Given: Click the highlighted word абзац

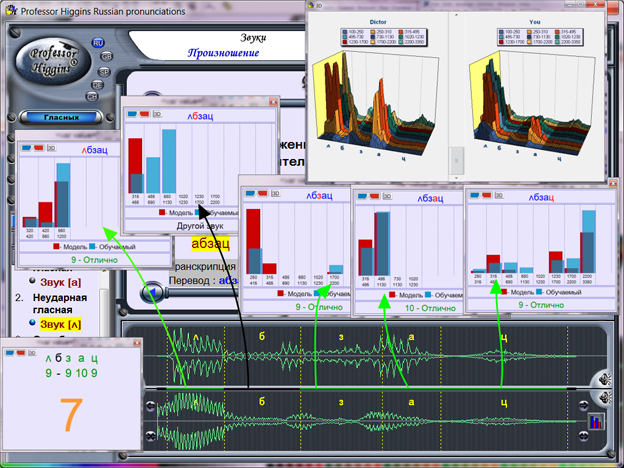Looking at the screenshot, I should pos(210,243).
